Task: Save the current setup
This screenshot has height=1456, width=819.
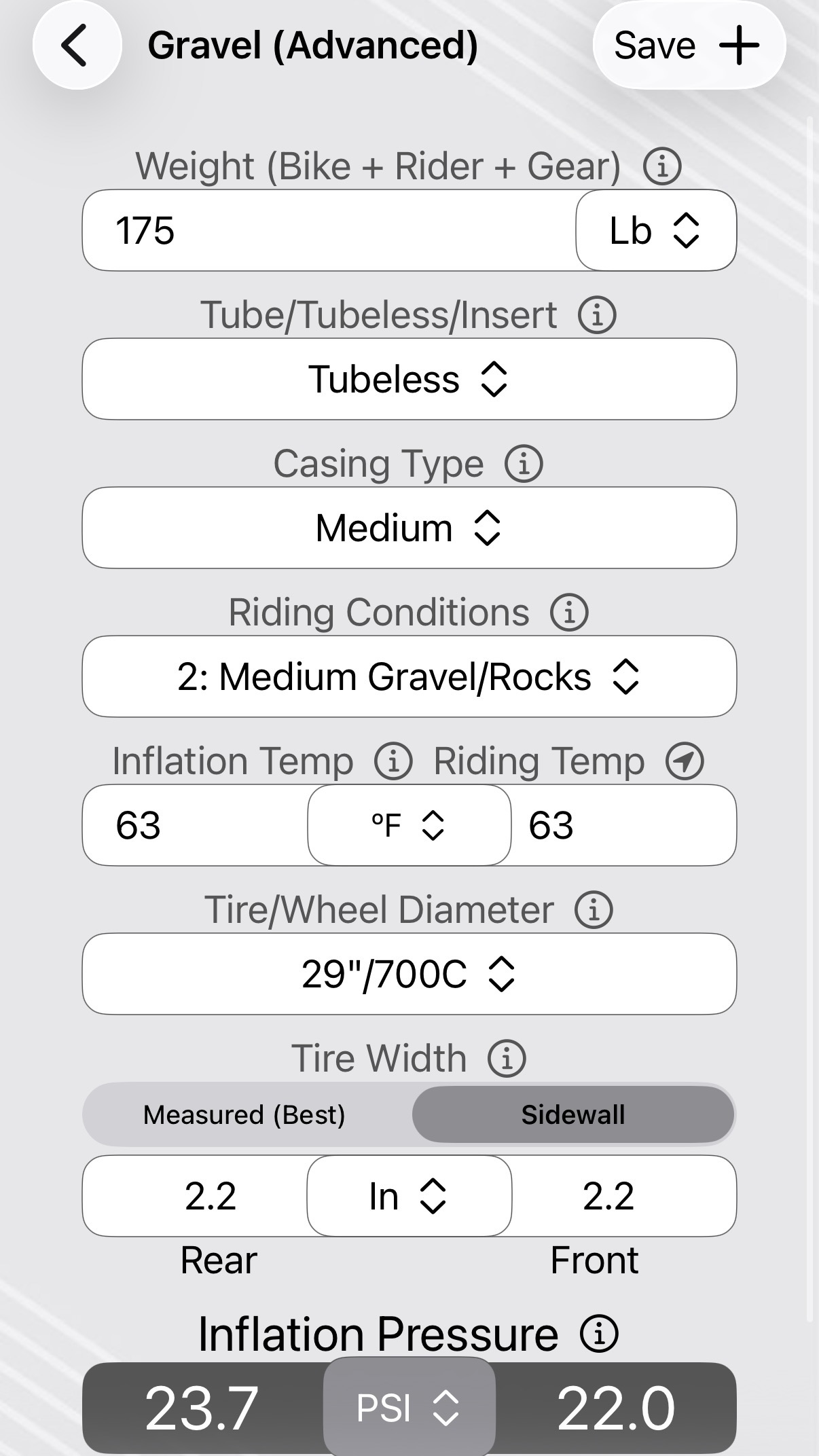Action: [689, 45]
